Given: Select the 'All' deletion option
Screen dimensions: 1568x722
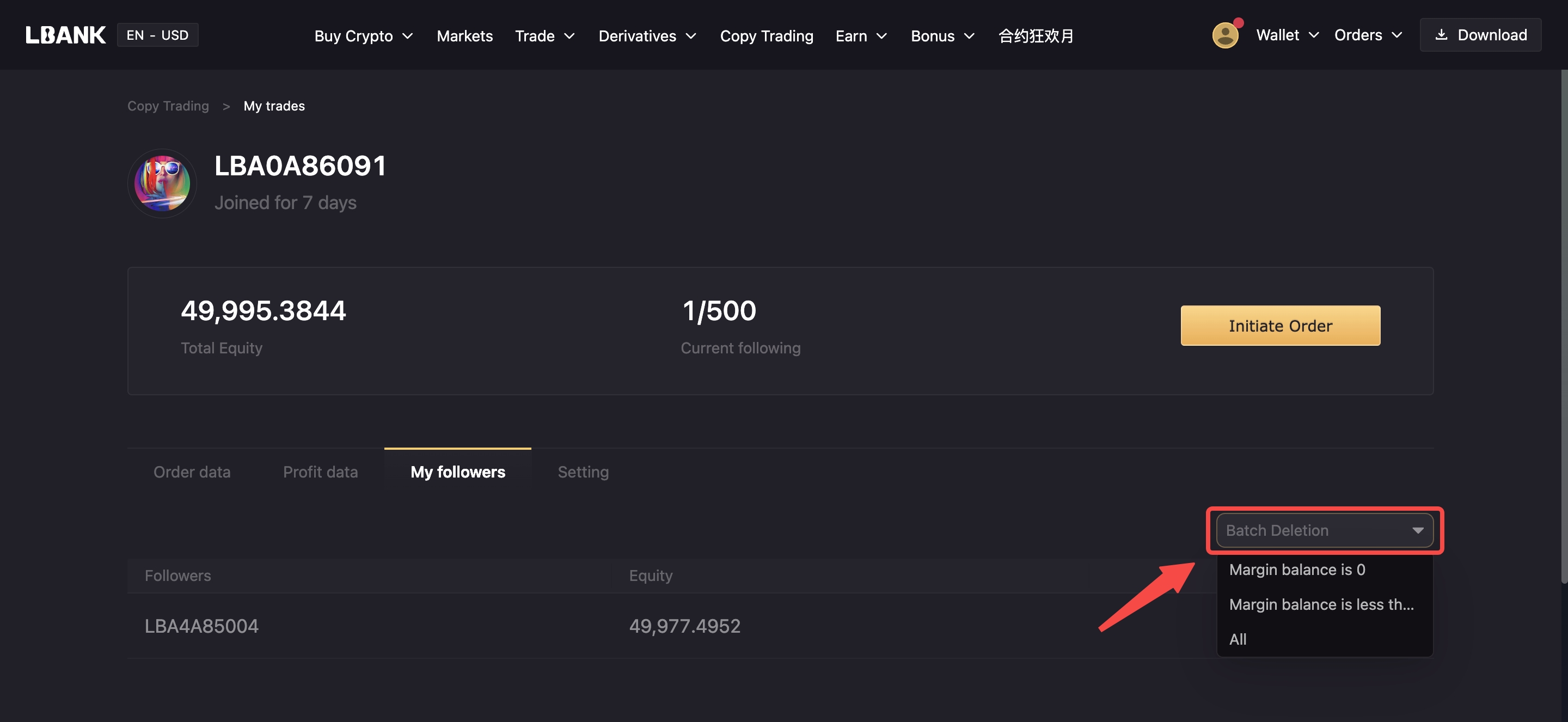Looking at the screenshot, I should tap(1325, 639).
